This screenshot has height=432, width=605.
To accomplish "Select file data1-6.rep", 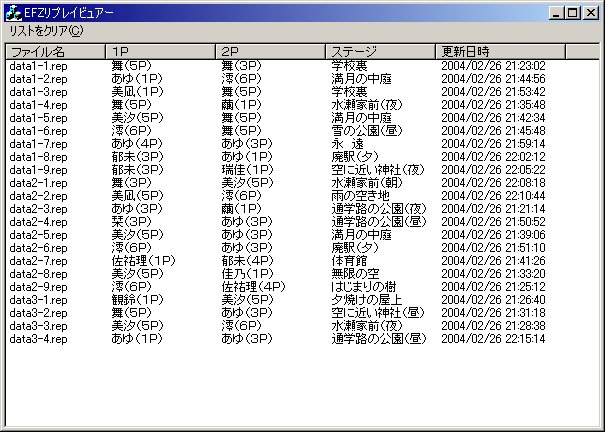I will tap(38, 131).
